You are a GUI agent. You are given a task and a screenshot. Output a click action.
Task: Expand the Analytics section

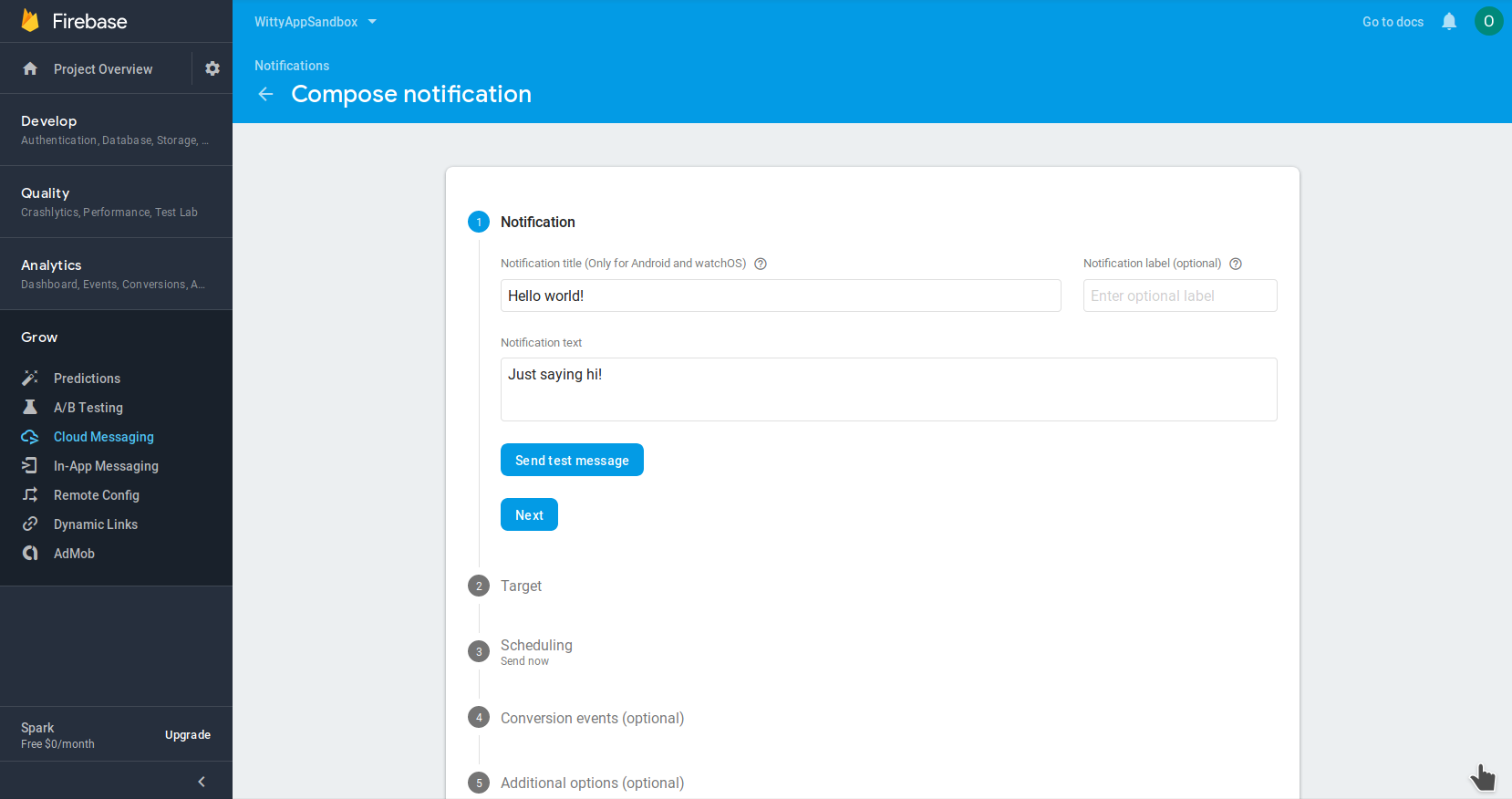click(116, 274)
